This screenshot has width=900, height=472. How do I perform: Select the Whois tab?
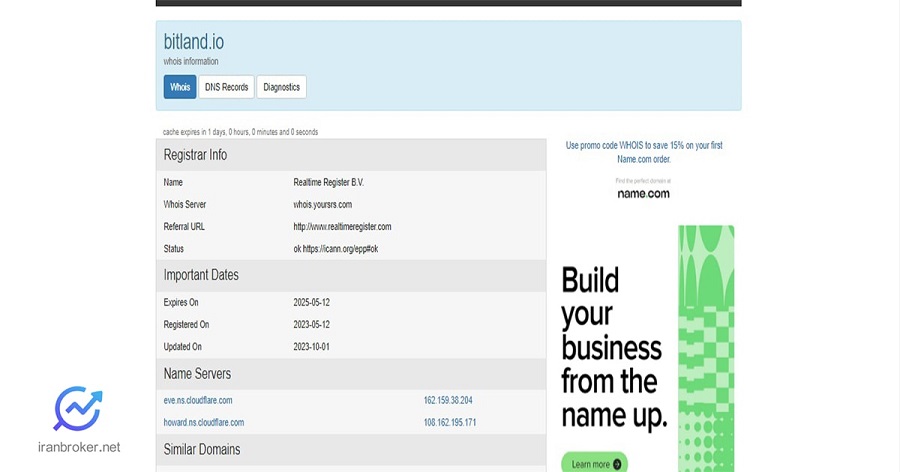click(x=180, y=87)
